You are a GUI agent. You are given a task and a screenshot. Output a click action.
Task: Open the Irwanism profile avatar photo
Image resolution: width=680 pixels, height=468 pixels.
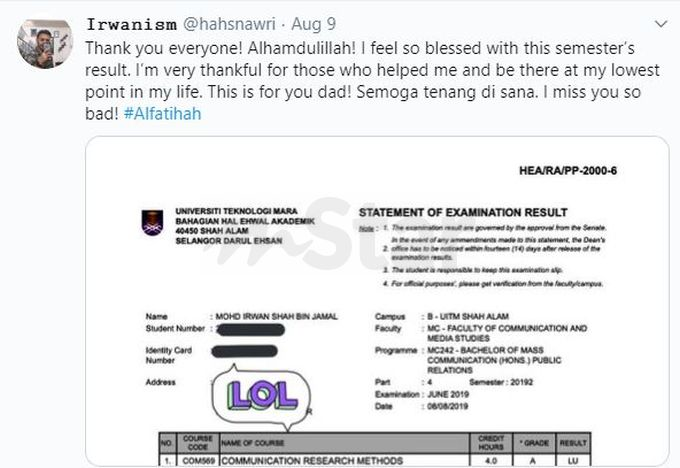click(x=45, y=43)
